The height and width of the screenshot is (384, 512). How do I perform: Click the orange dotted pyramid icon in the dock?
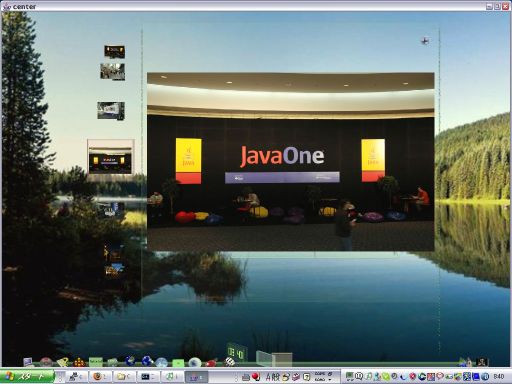79,362
